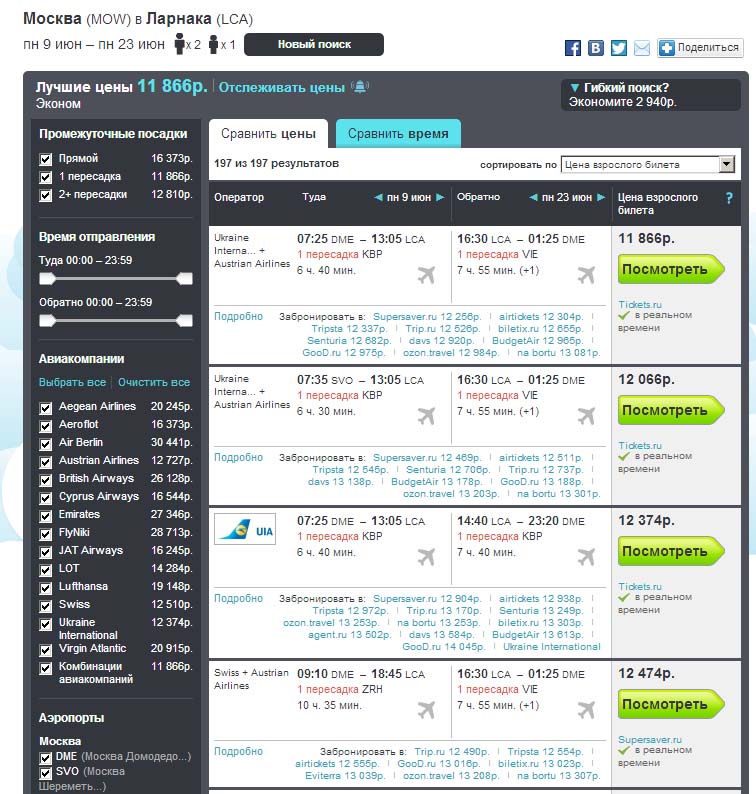Share on Facebook icon
This screenshot has width=756, height=794.
click(x=573, y=48)
